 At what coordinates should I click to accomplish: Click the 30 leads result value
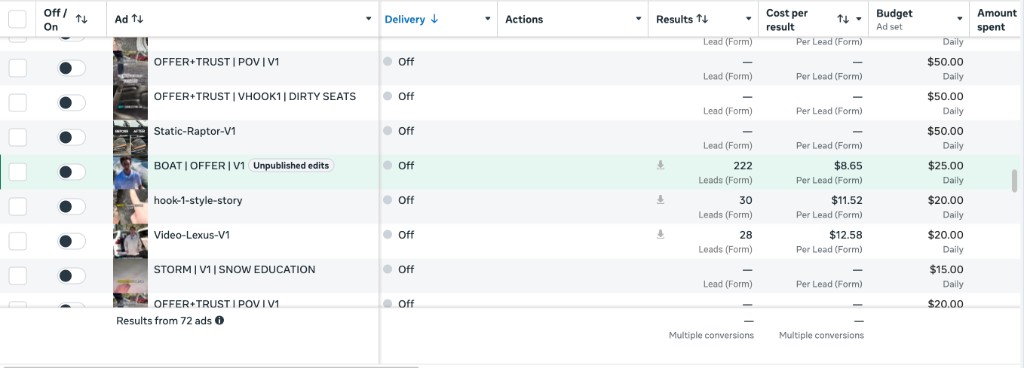(746, 200)
